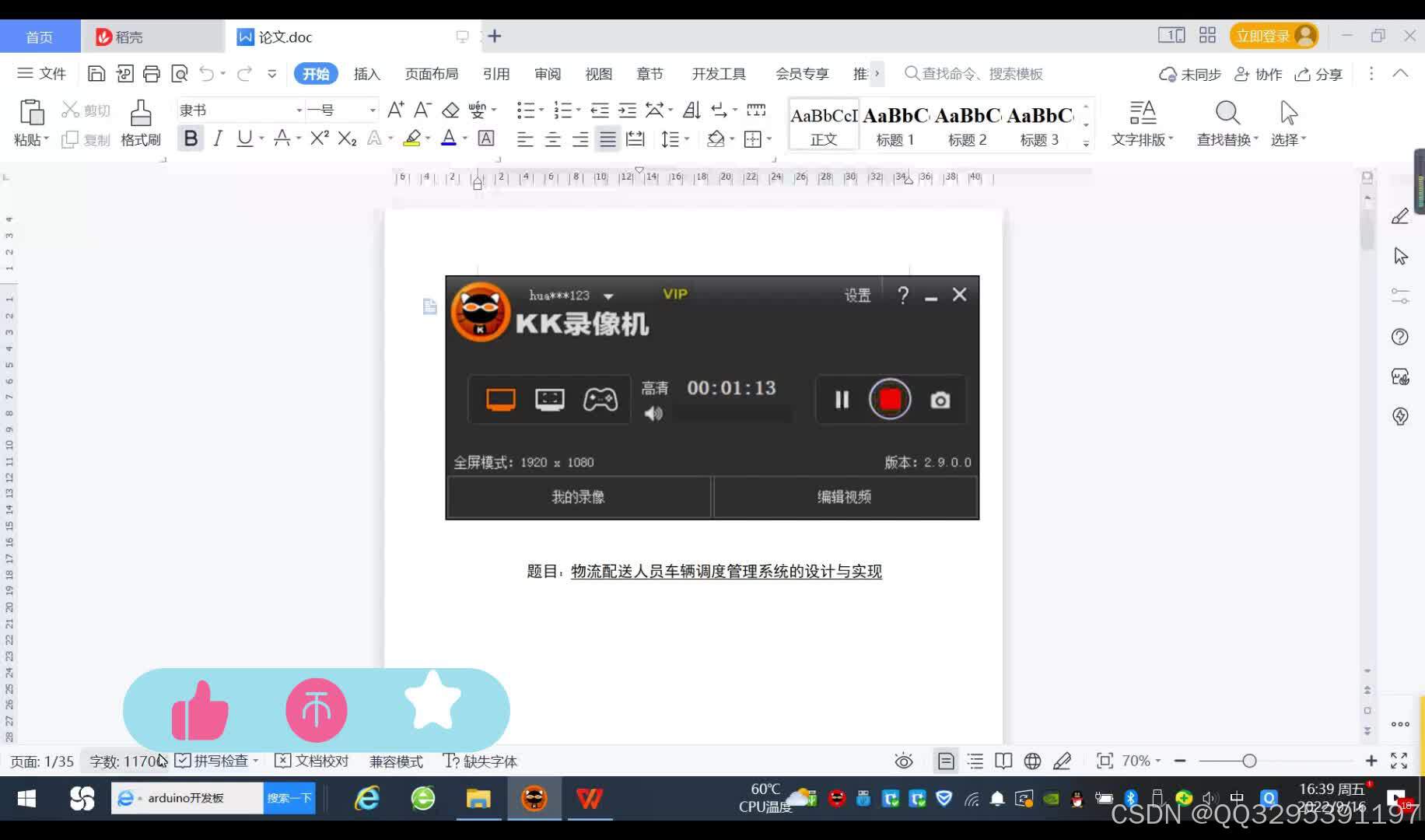This screenshot has width=1425, height=840.
Task: Apply the Heading 1 style
Action: 895,124
